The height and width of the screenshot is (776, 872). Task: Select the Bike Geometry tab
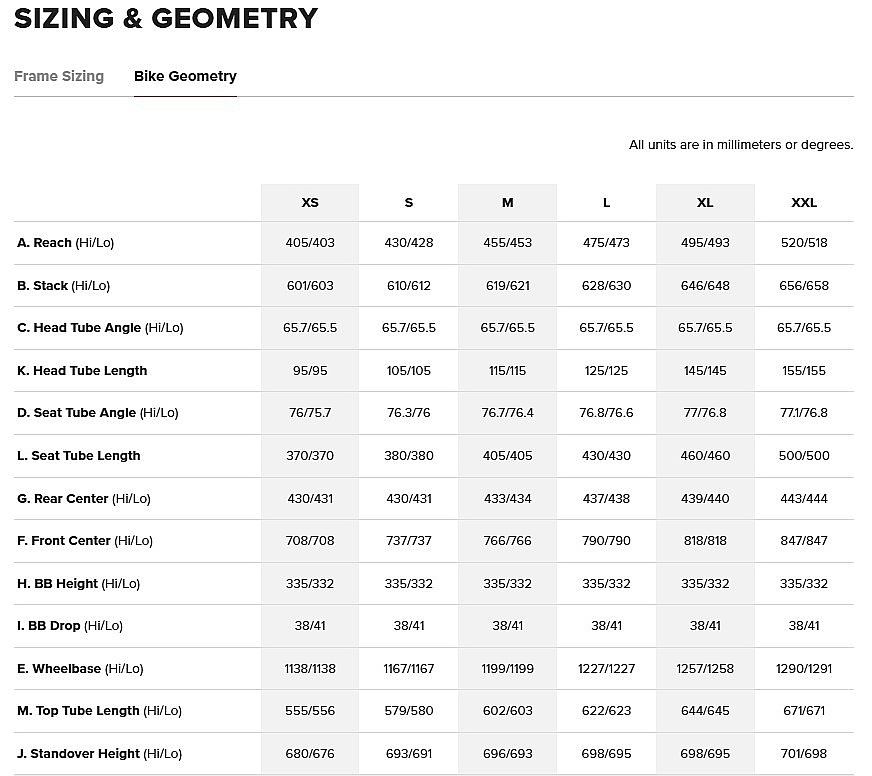(185, 76)
